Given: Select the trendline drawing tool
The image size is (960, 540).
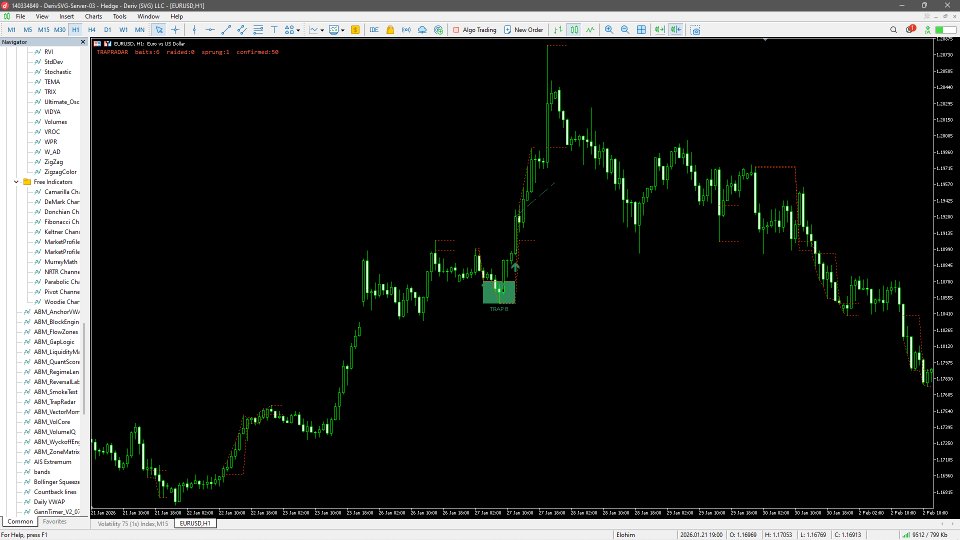Looking at the screenshot, I should (226, 29).
